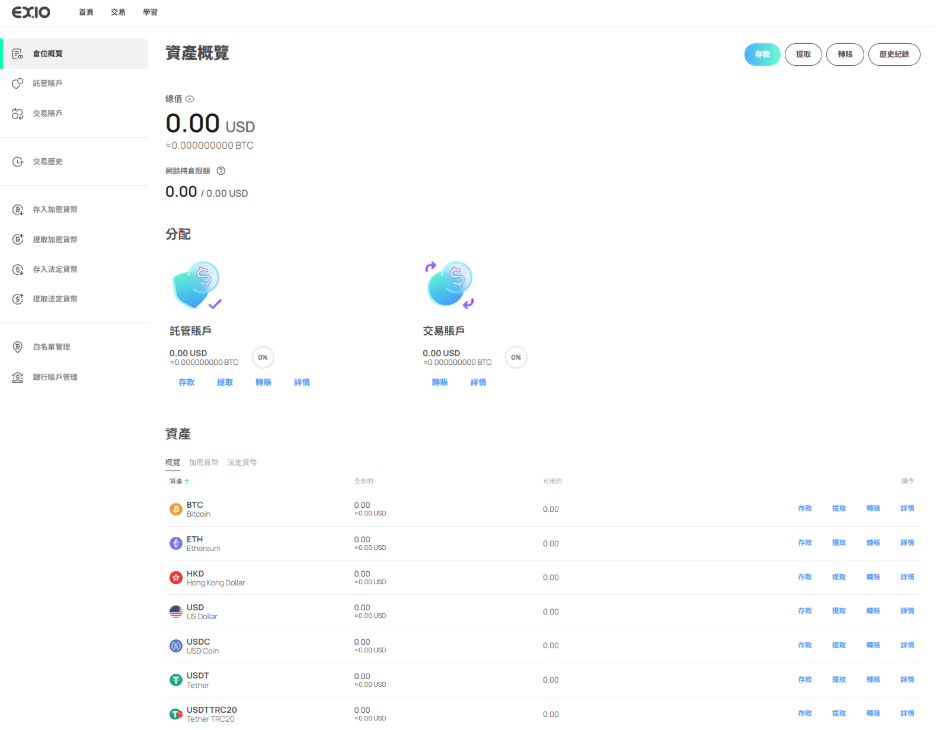Open 白名單管理 from the sidebar
Screen dimensions: 936x730
50,347
